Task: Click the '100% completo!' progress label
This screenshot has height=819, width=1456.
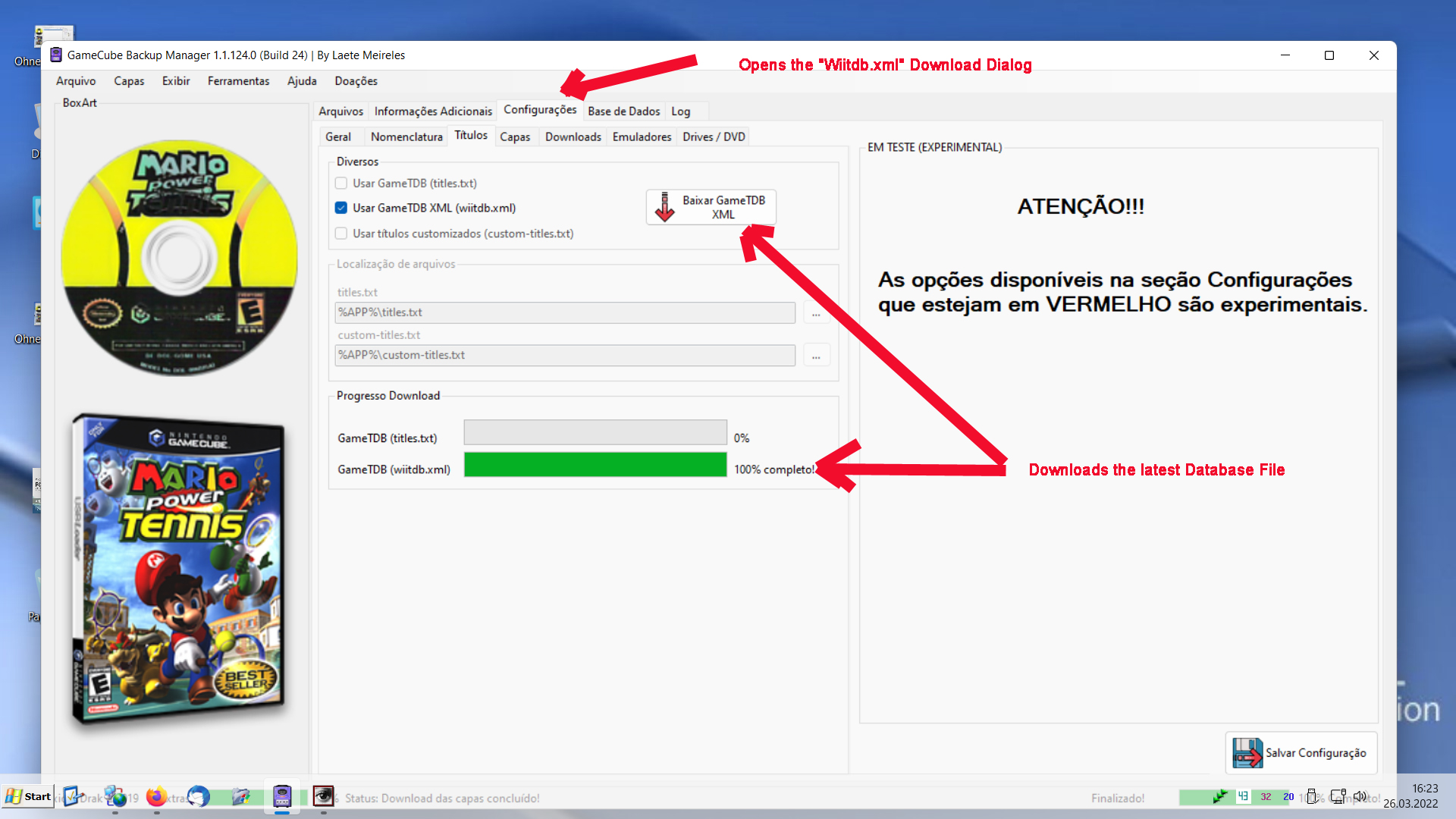Action: pyautogui.click(x=774, y=469)
